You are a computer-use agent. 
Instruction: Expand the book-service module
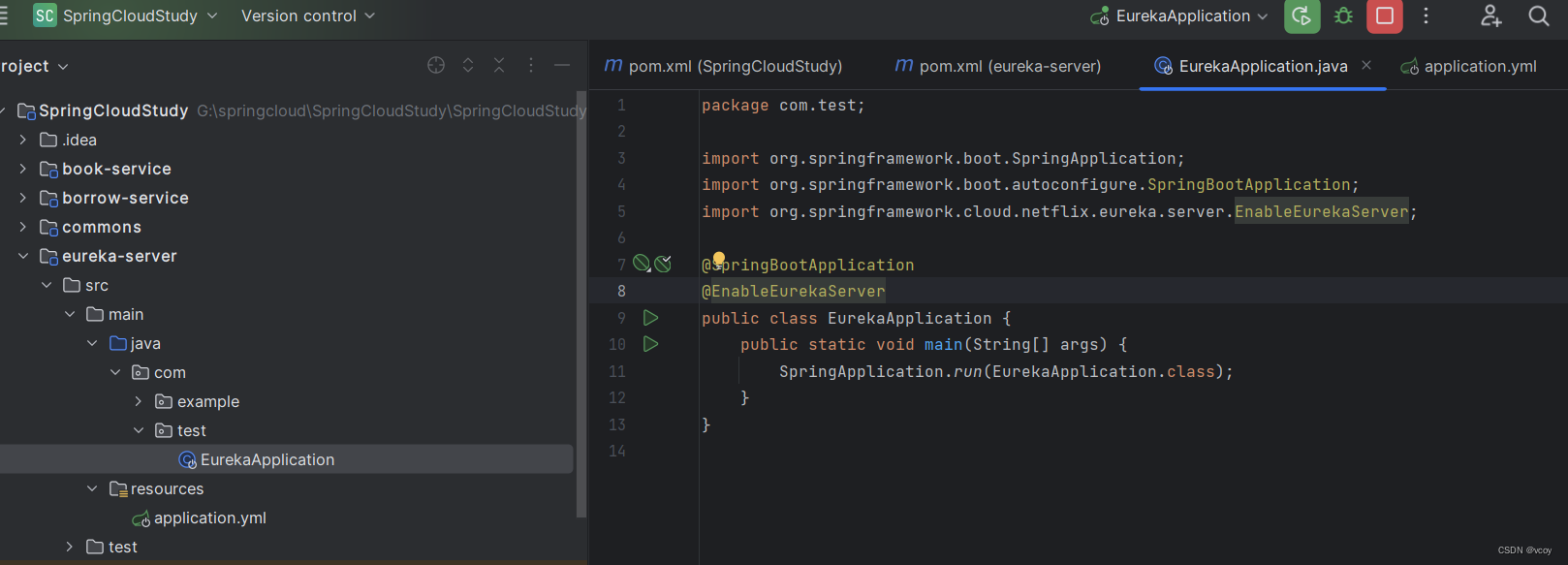(x=23, y=169)
